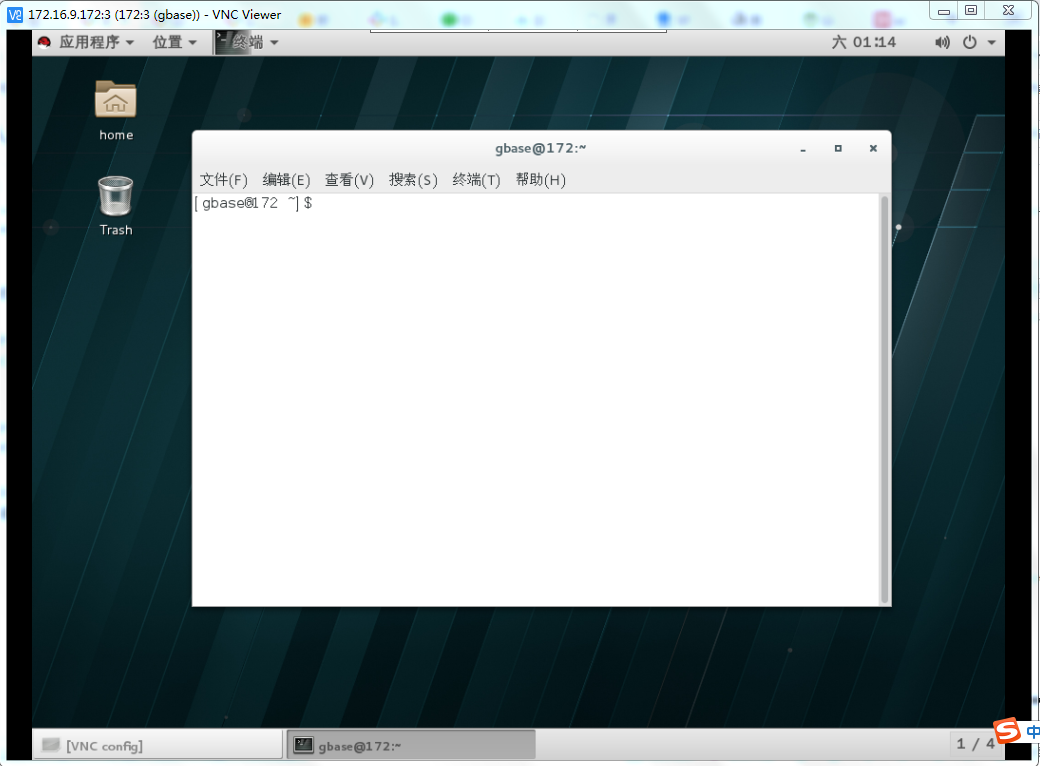Click the clock showing 六 01:14

click(864, 42)
